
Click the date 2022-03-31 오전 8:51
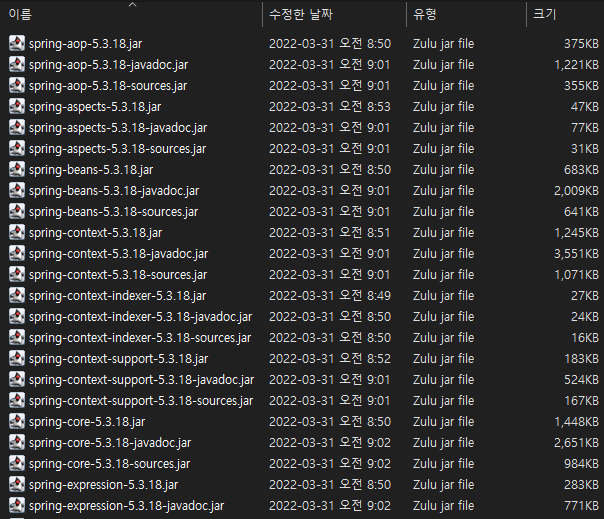[330, 232]
